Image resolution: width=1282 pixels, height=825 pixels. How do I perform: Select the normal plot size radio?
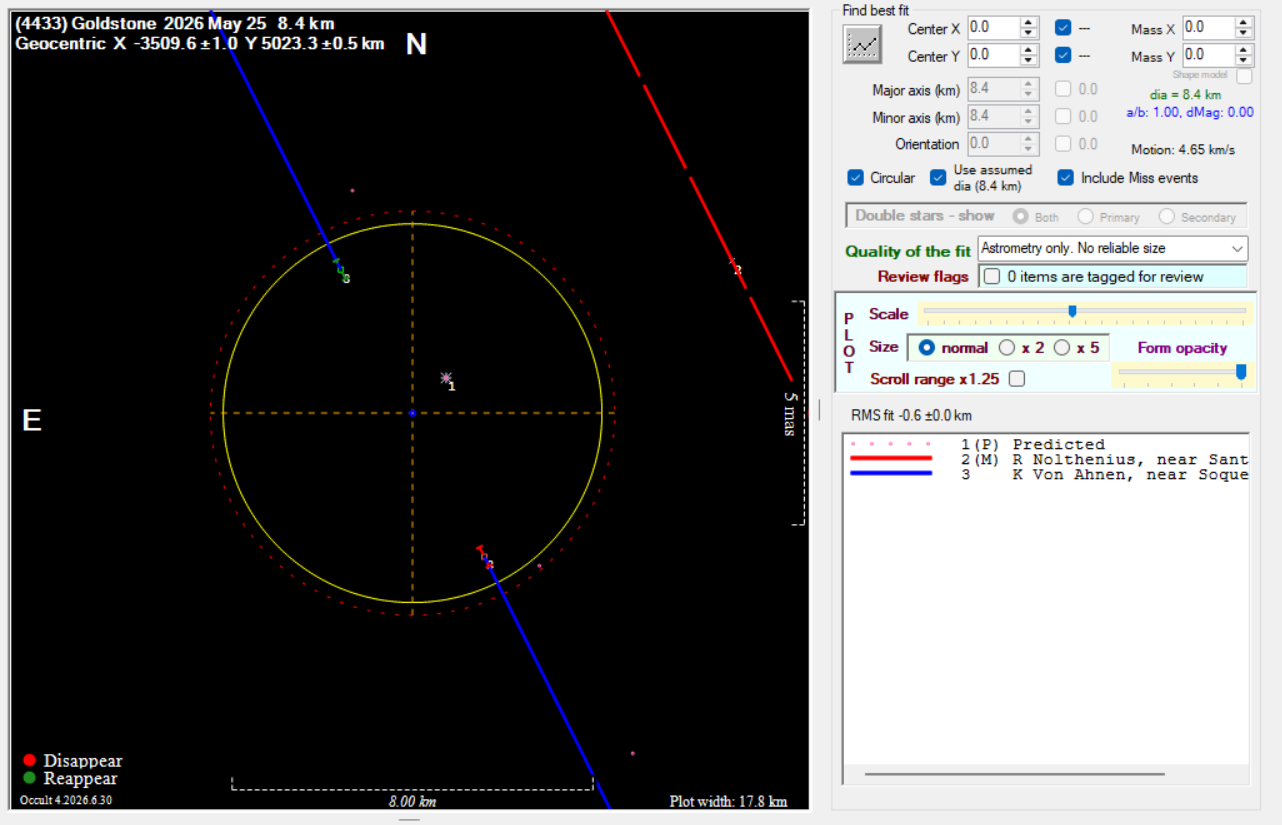[926, 348]
